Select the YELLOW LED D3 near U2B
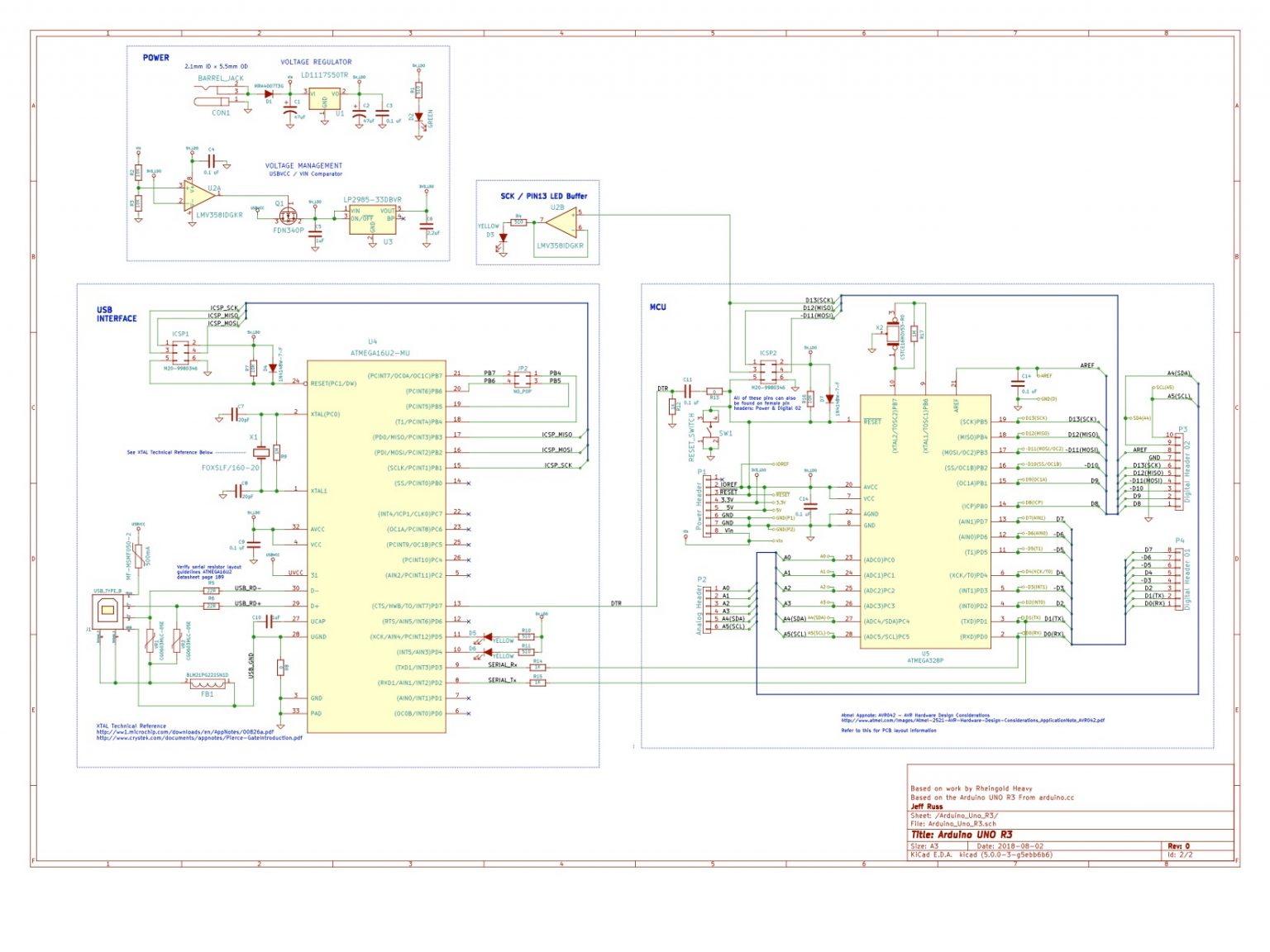 [502, 236]
